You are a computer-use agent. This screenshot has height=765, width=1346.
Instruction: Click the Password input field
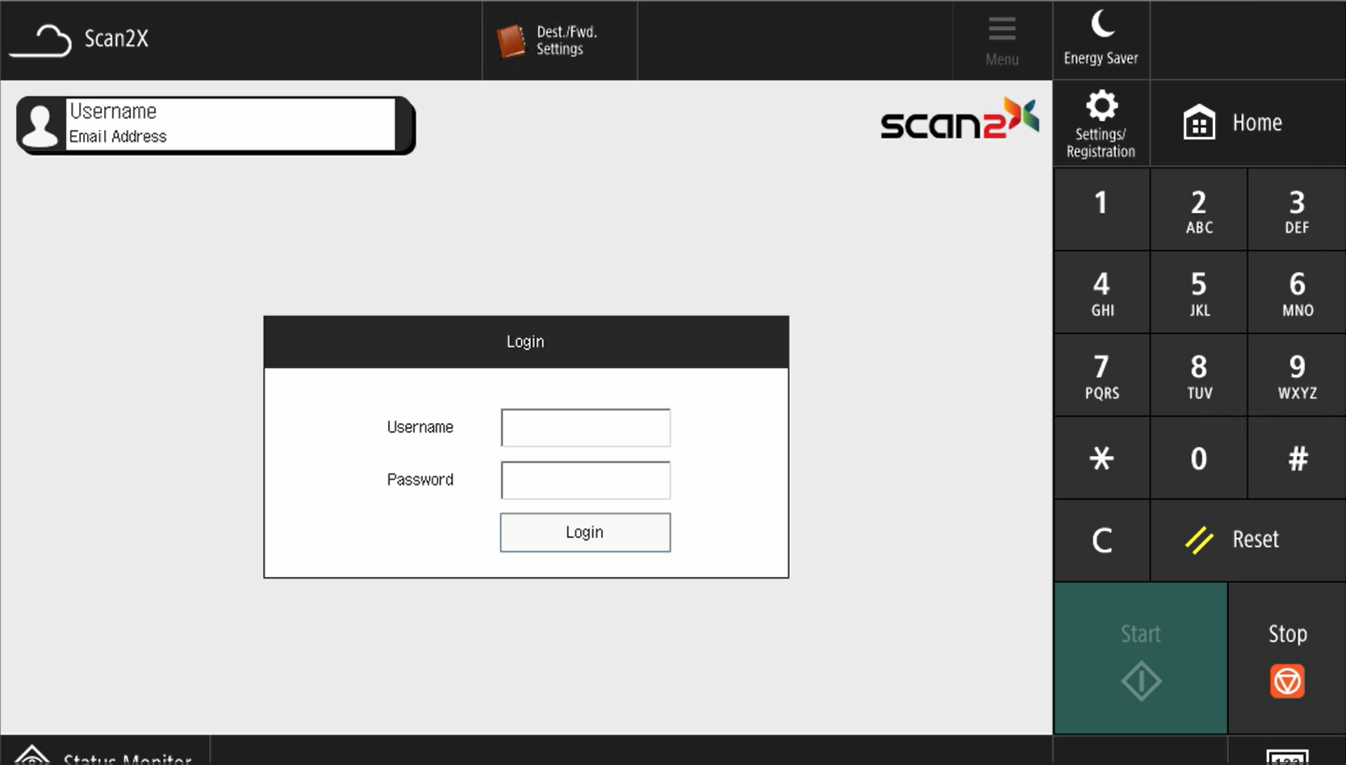coord(585,481)
